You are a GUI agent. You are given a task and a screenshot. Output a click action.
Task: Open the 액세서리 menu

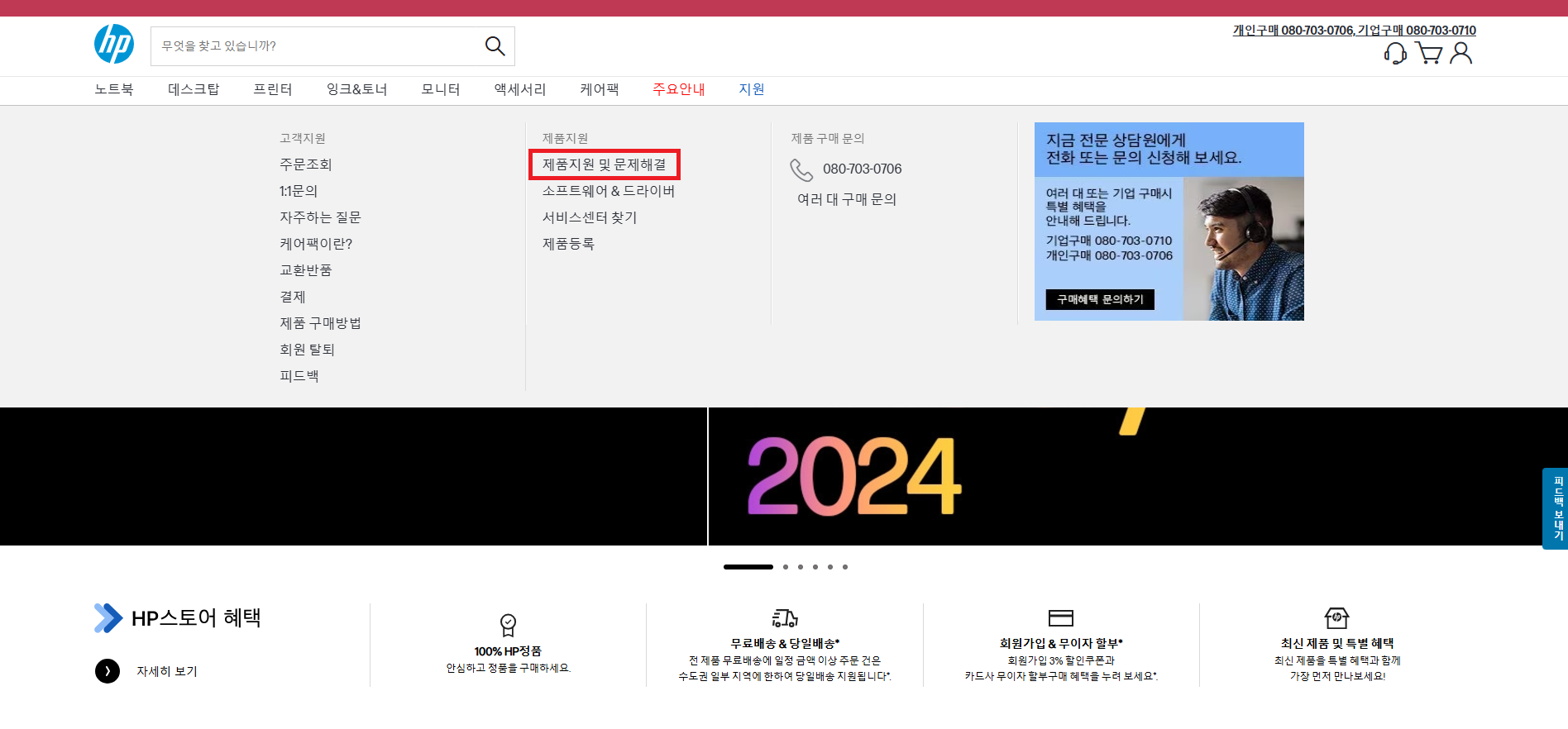[520, 89]
